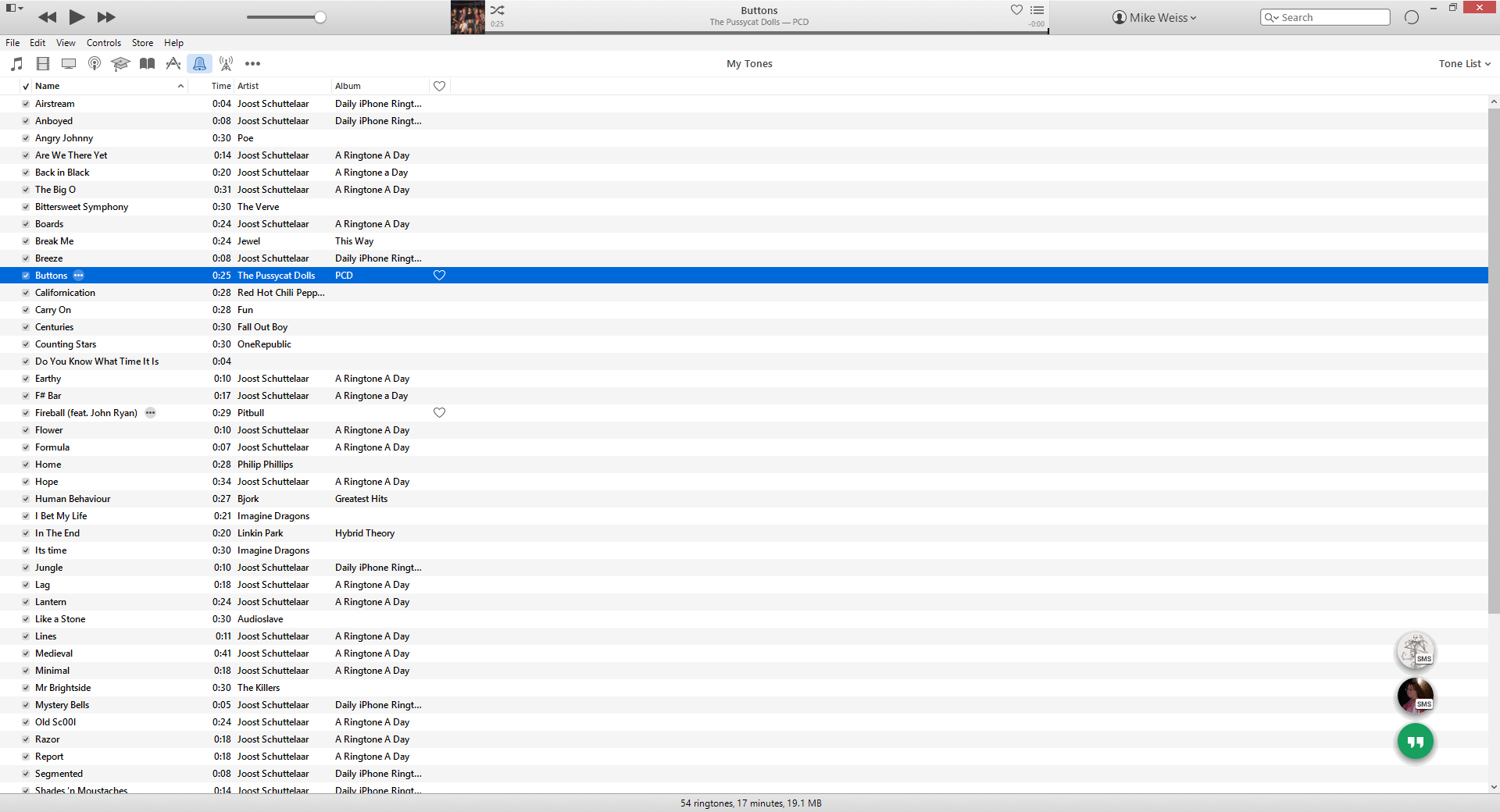This screenshot has width=1500, height=812.
Task: Click the scrollbar up arrow
Action: coord(1494,101)
